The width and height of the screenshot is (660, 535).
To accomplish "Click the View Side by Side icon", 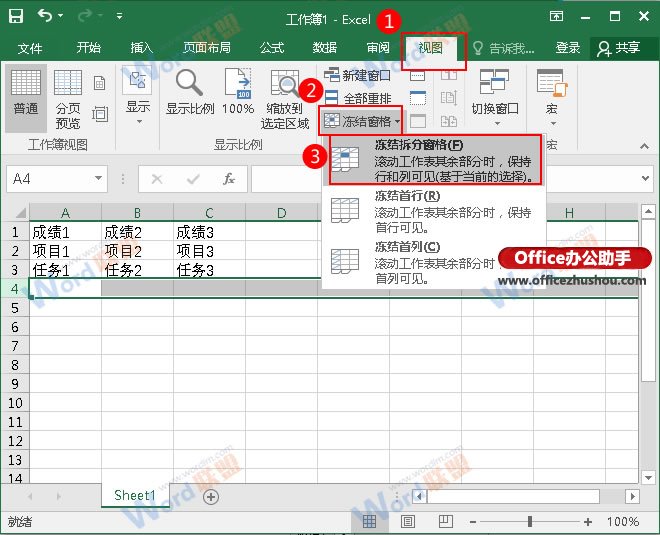I will pyautogui.click(x=449, y=75).
